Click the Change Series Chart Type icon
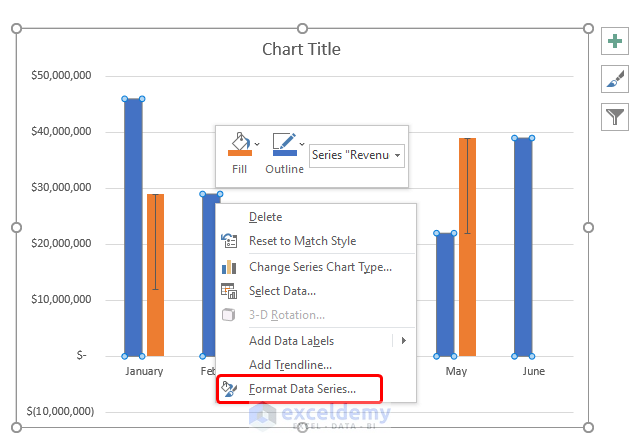 click(229, 267)
